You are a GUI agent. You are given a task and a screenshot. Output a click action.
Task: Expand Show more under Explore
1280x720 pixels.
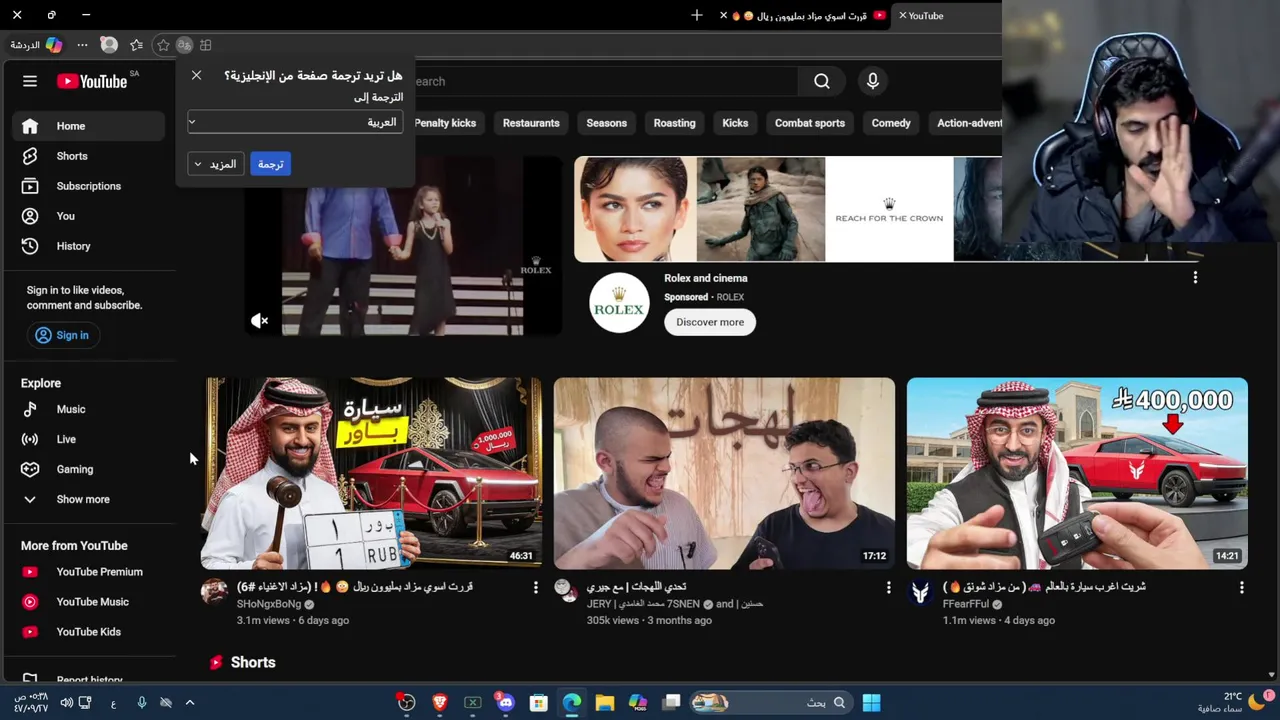click(88, 499)
